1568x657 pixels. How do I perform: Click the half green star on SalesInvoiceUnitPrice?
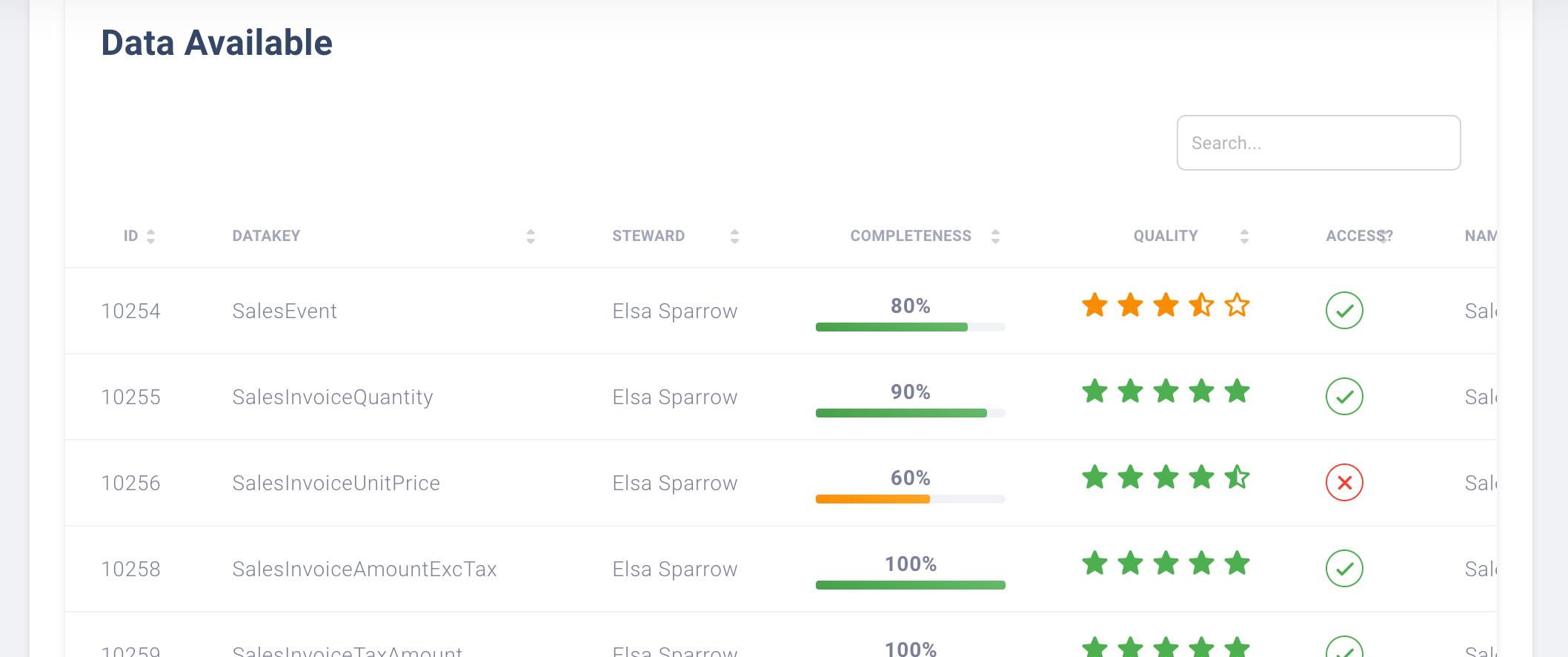coord(1237,477)
